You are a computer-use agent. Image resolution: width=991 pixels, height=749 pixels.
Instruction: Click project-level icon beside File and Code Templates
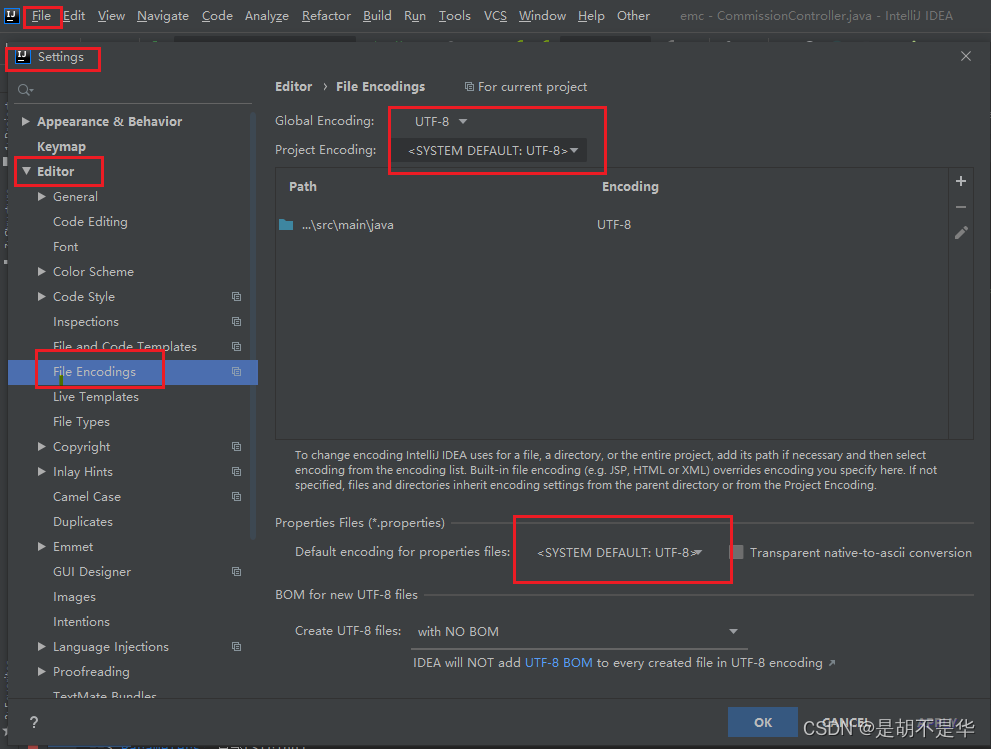[x=236, y=346]
